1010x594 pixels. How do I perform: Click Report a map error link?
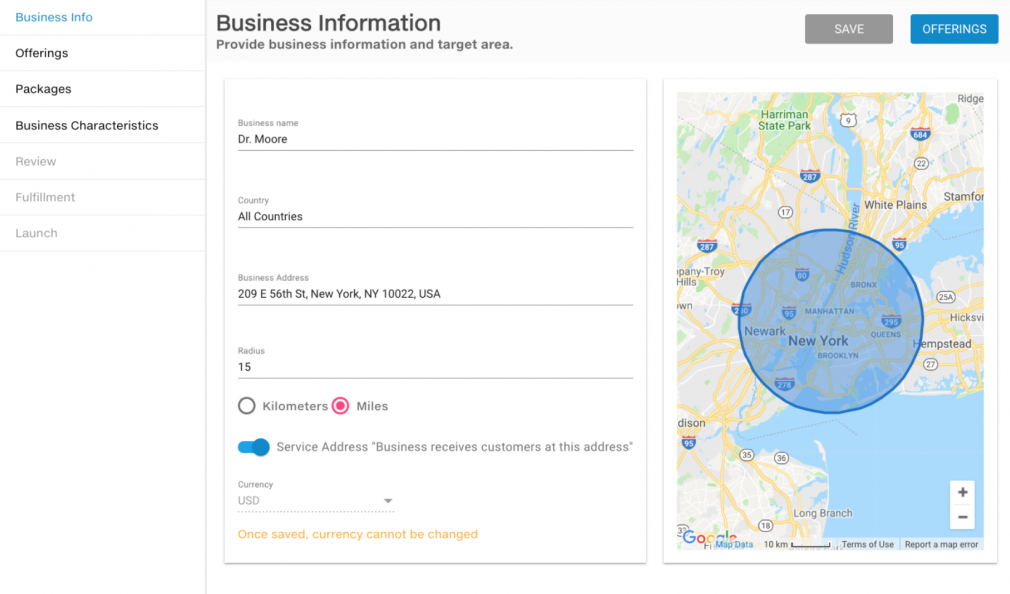[941, 544]
